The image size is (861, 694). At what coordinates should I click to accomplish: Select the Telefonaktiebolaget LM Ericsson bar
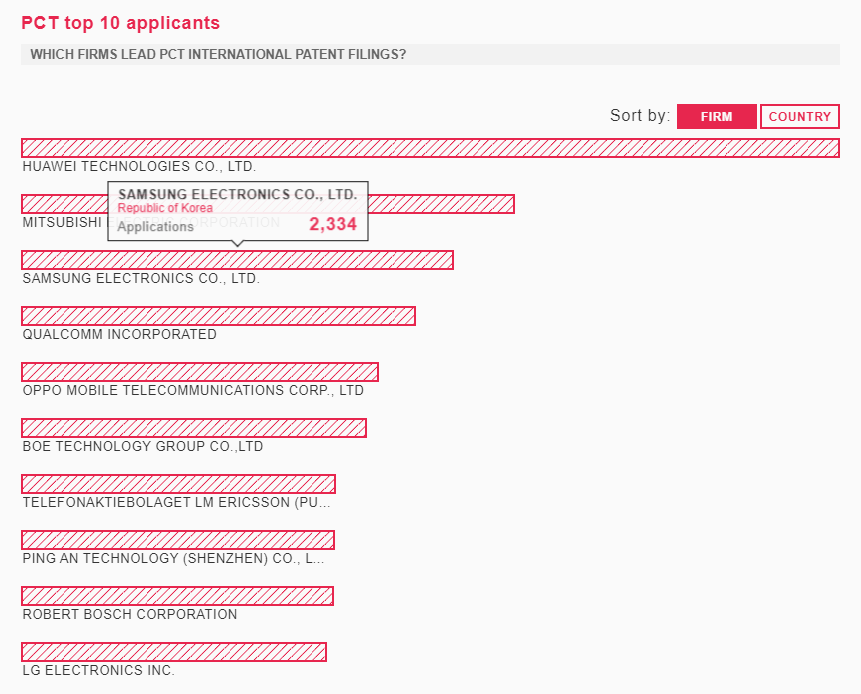(178, 484)
